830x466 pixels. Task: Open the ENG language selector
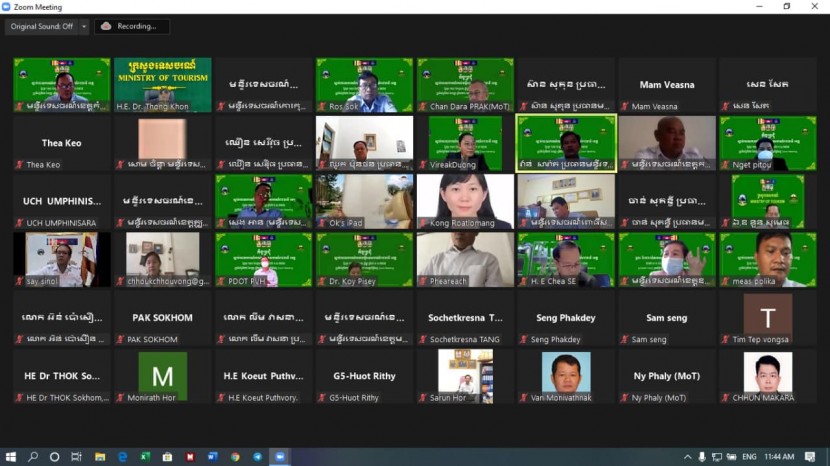748,457
